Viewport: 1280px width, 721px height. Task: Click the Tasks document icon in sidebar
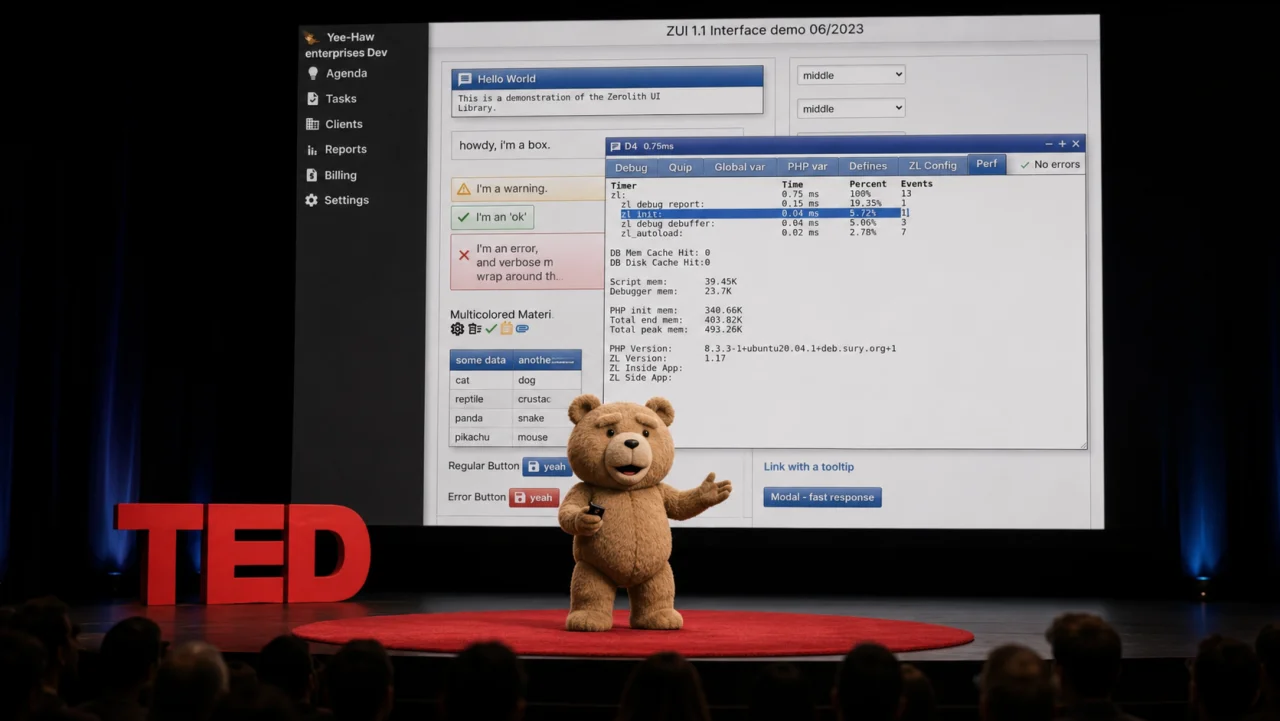(313, 98)
